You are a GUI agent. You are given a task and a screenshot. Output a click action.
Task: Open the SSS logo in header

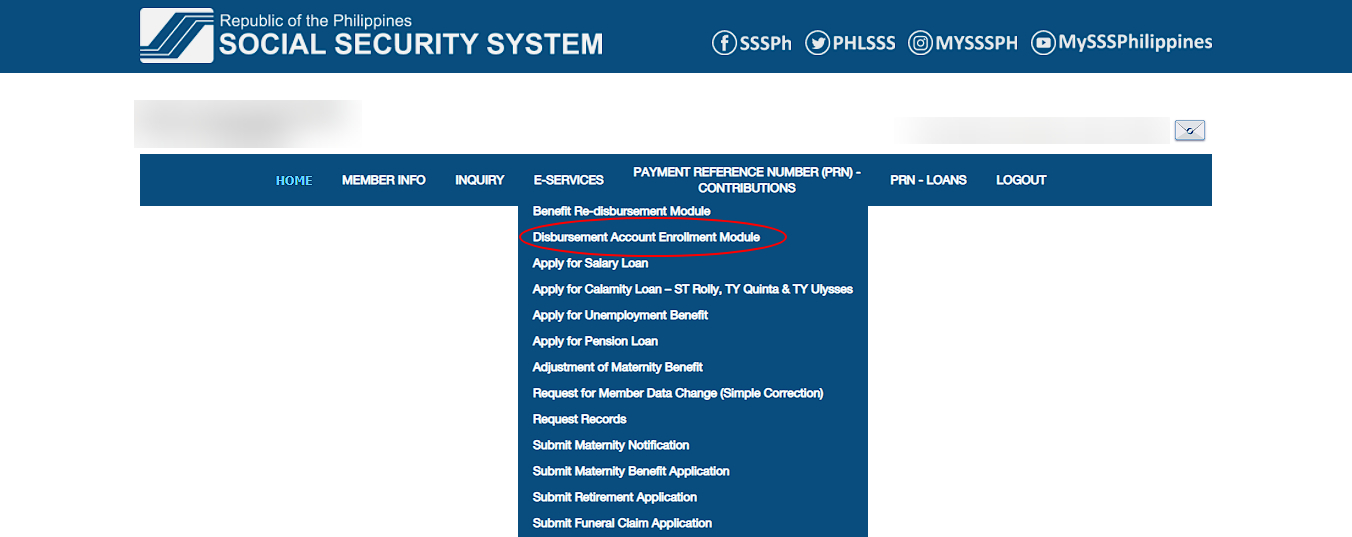point(176,36)
